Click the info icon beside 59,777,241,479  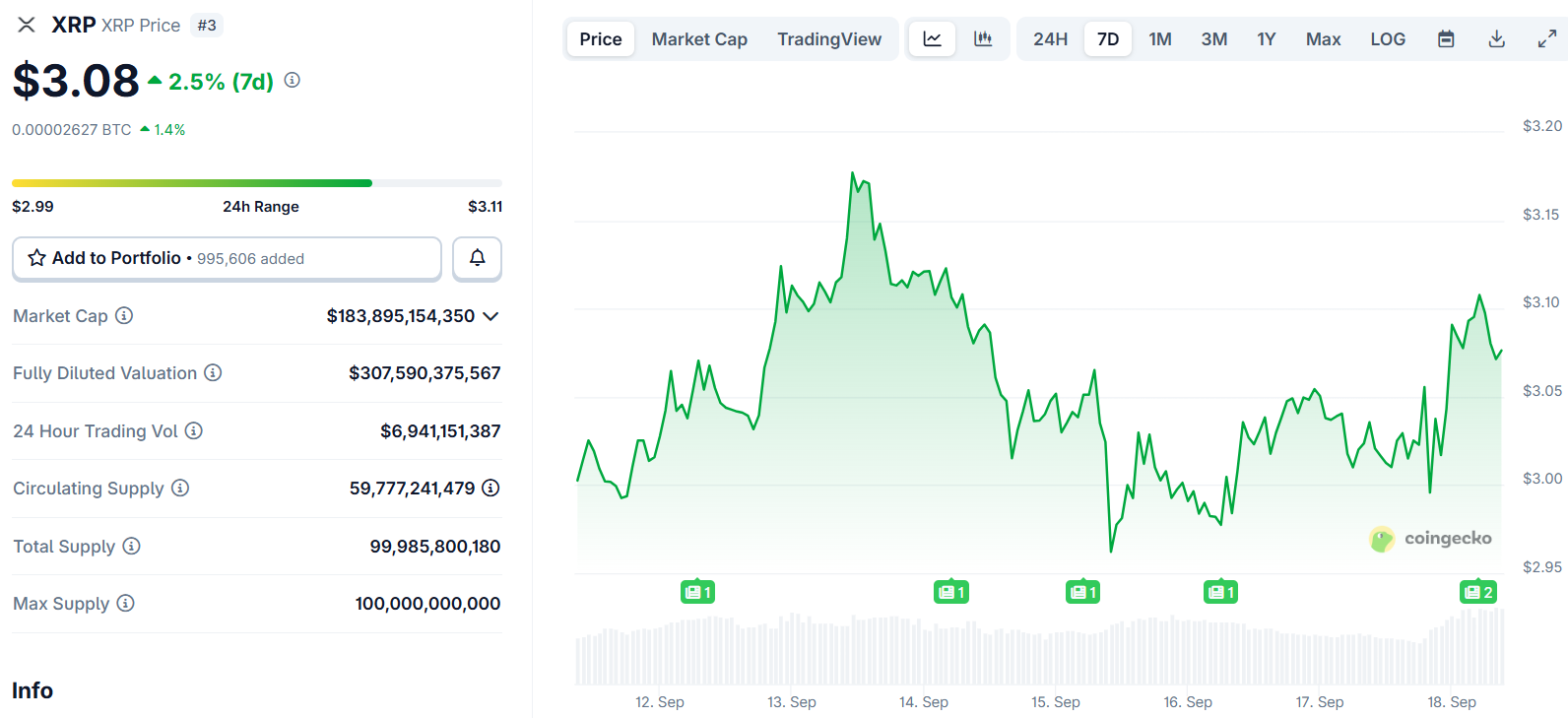[x=490, y=488]
